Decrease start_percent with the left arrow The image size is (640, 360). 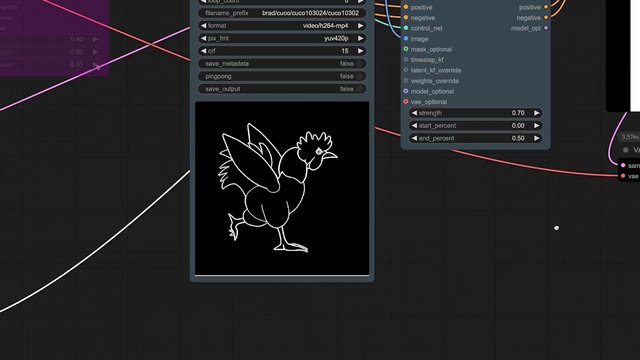pyautogui.click(x=414, y=126)
